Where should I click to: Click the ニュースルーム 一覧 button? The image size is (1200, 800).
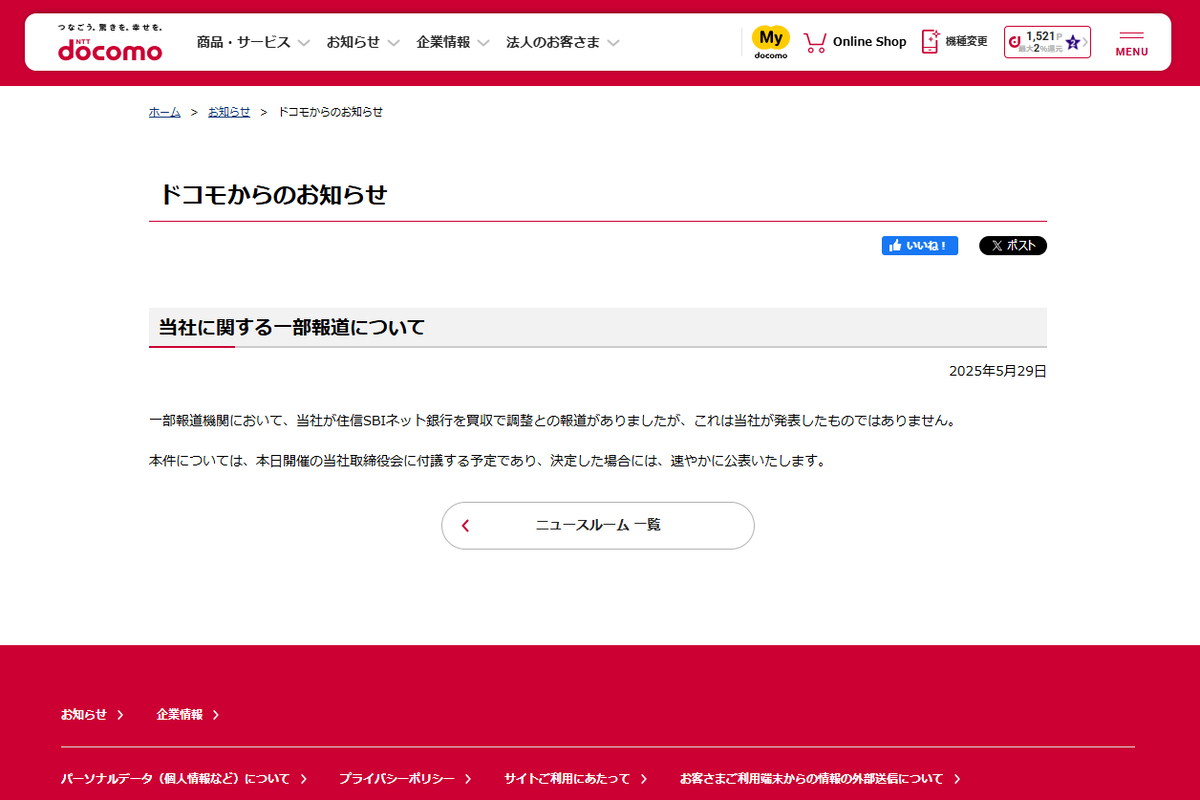click(597, 525)
